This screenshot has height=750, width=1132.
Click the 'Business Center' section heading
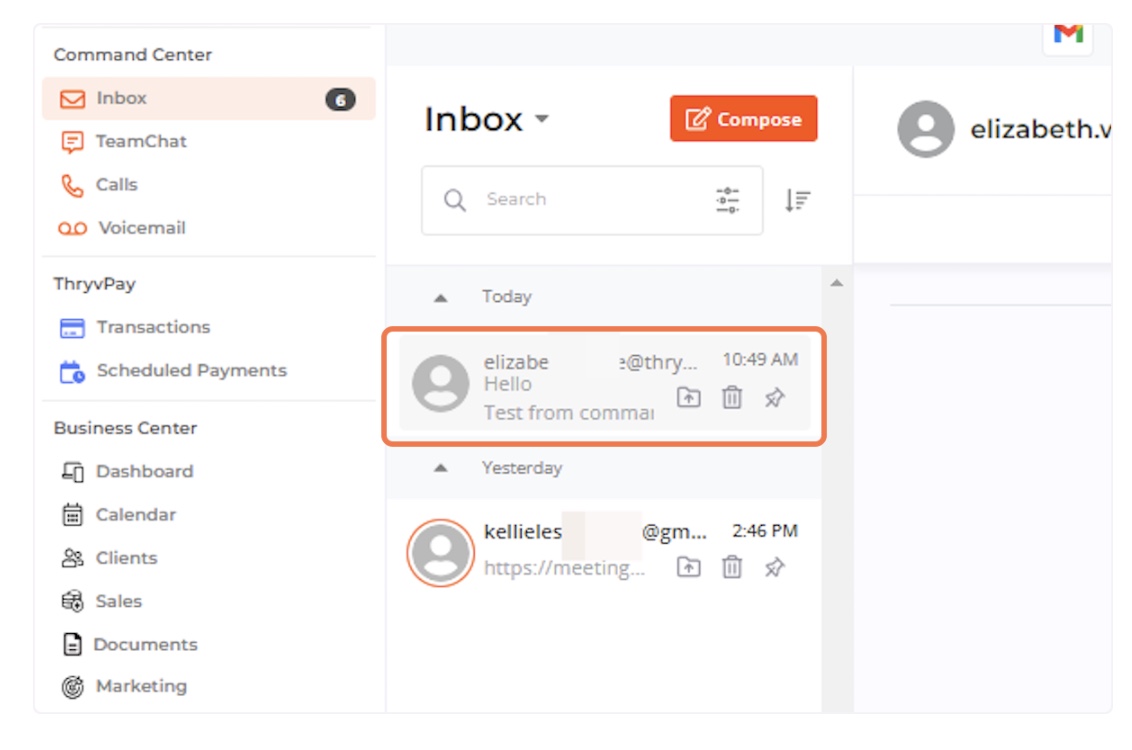(x=125, y=428)
